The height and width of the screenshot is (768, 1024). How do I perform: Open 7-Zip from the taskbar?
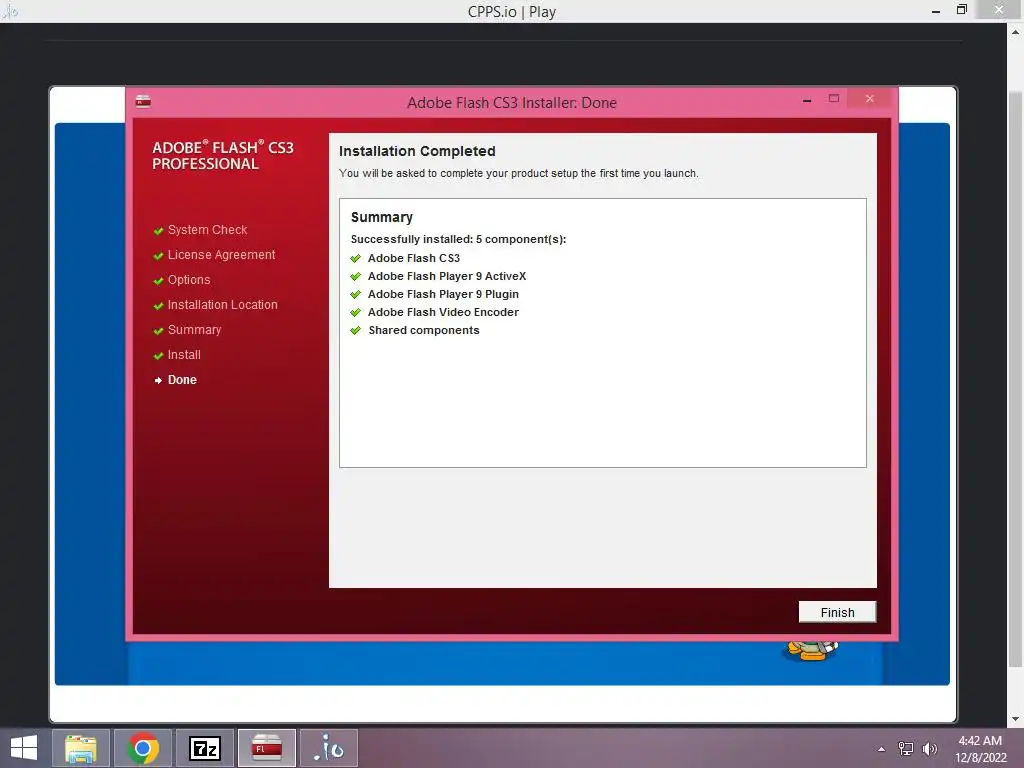(x=204, y=748)
